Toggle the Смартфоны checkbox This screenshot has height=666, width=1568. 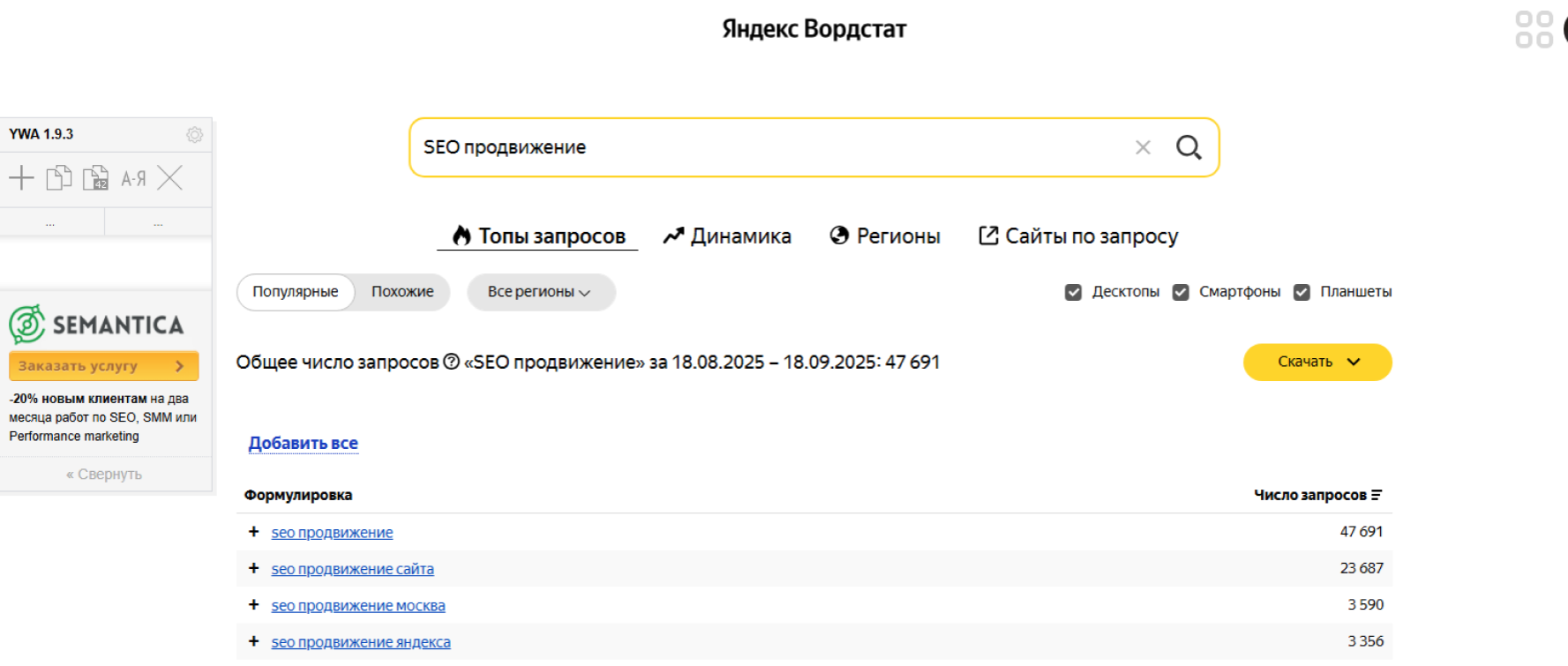click(x=1181, y=292)
